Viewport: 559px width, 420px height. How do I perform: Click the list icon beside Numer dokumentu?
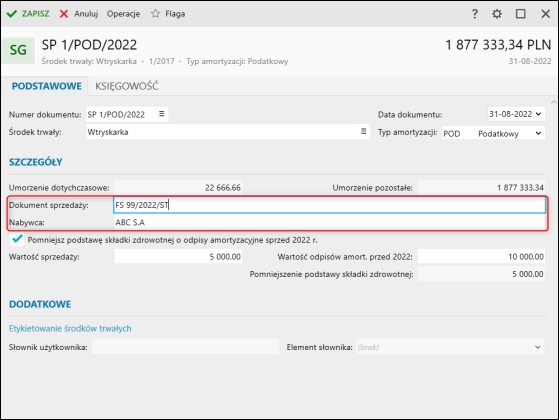[x=161, y=114]
